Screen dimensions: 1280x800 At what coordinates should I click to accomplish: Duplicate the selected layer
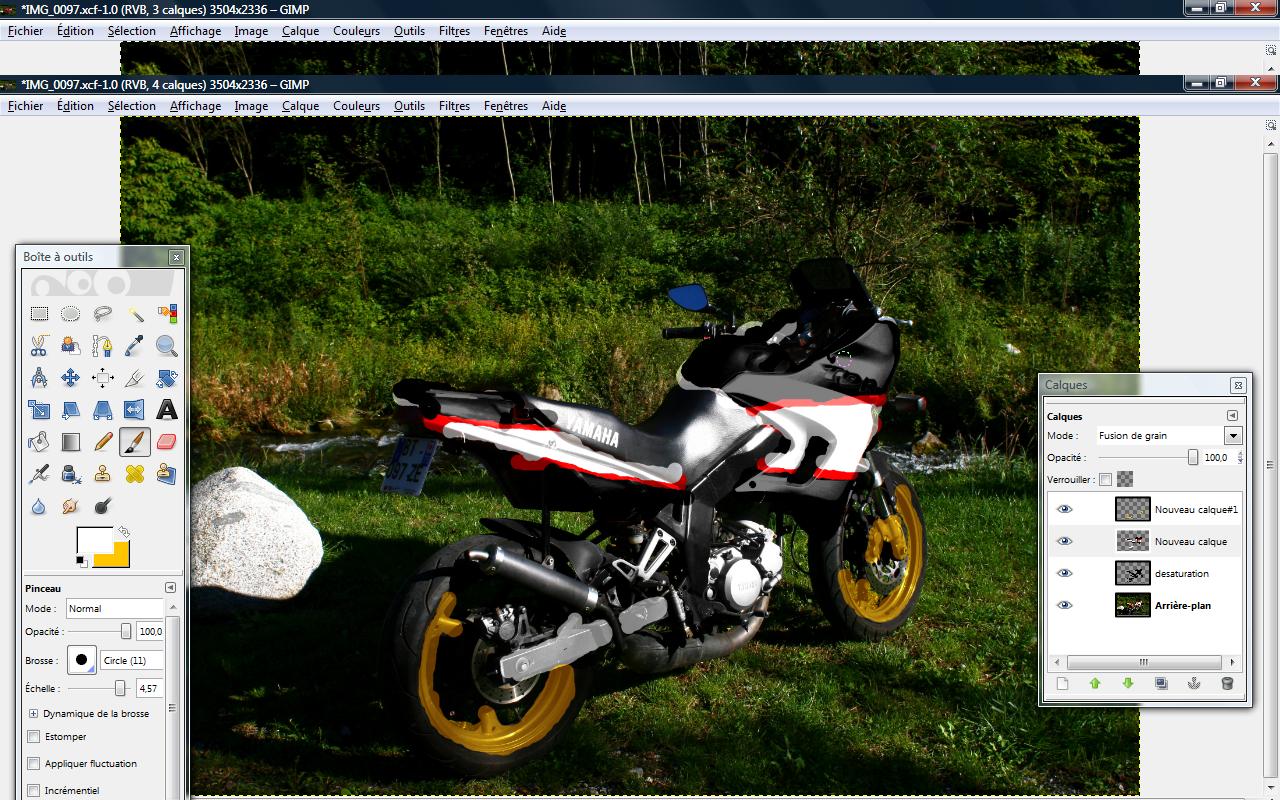click(1161, 684)
